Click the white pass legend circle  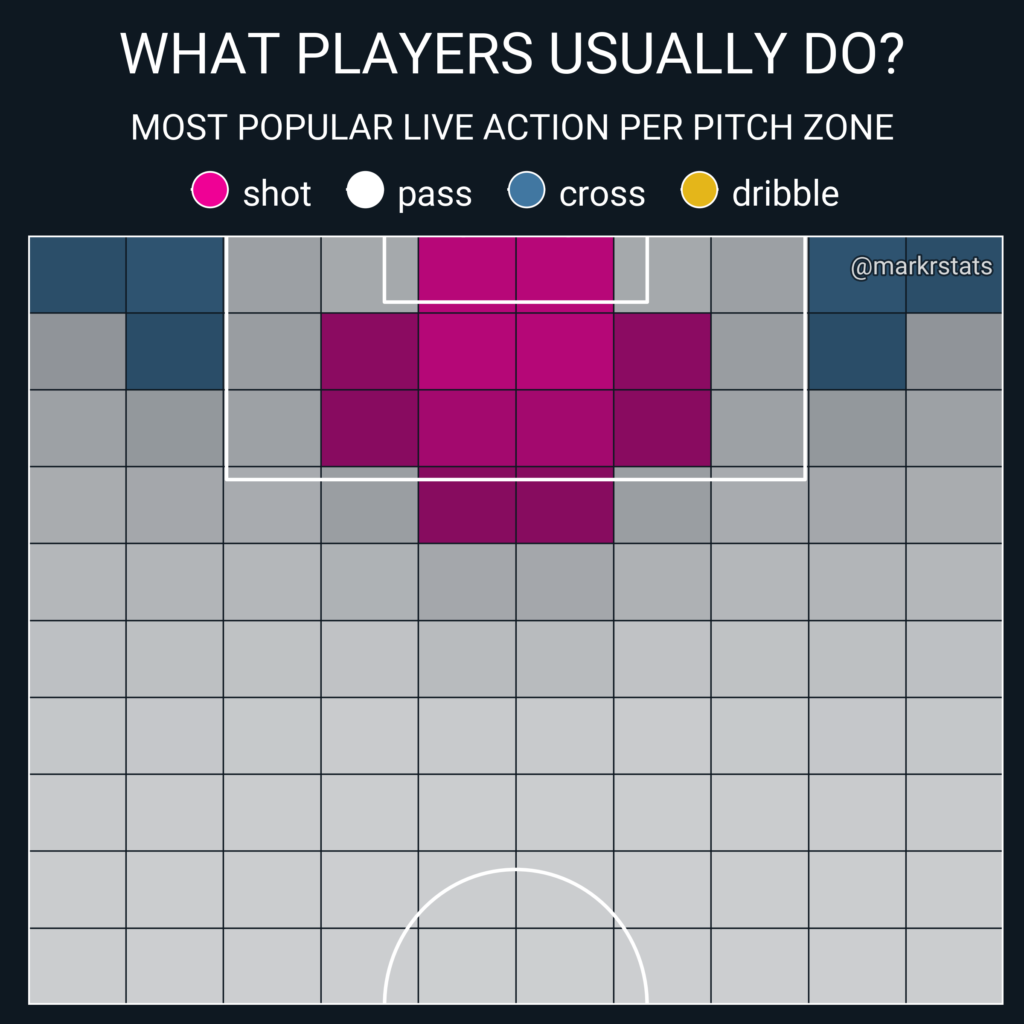point(365,190)
